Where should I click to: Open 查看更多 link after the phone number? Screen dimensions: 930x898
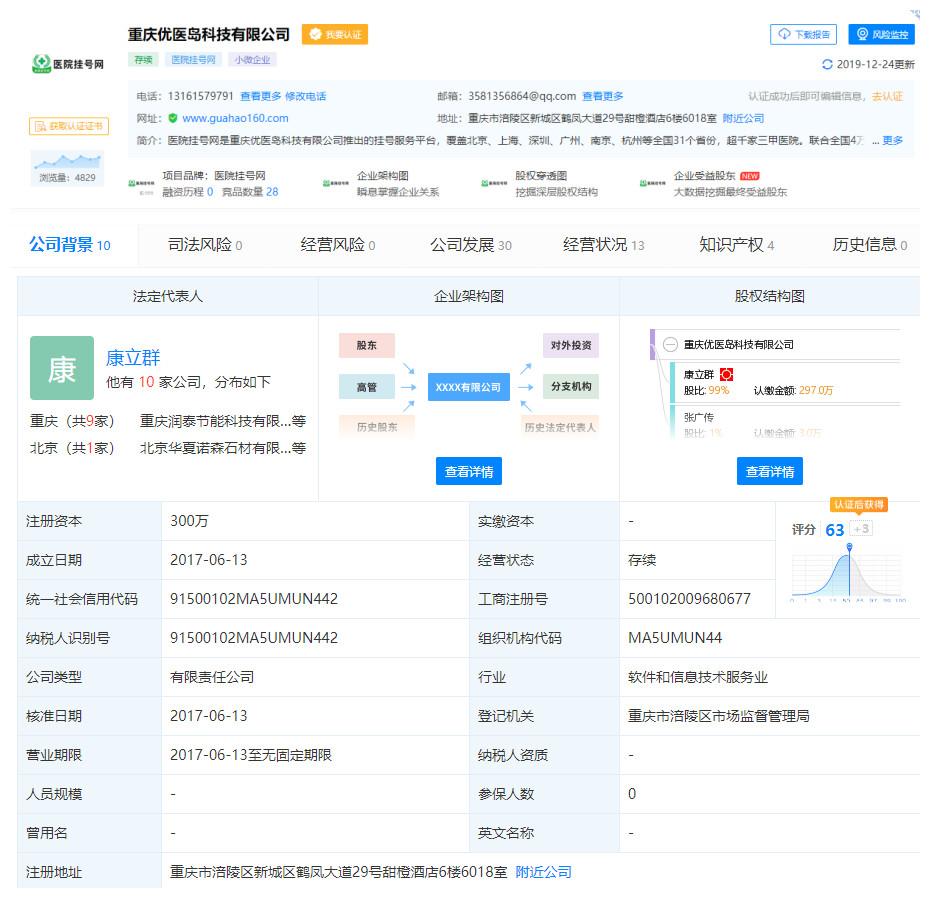[260, 96]
